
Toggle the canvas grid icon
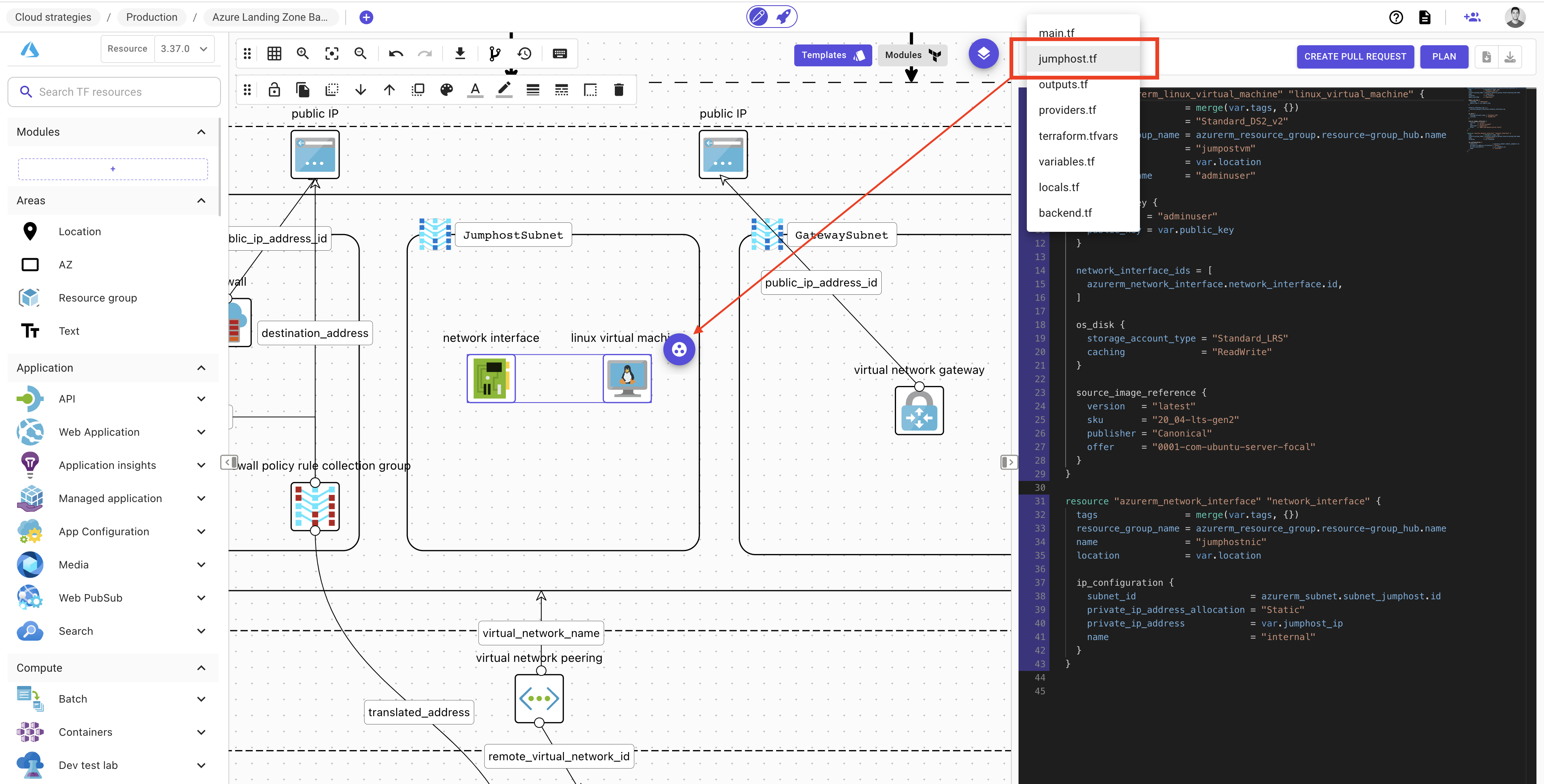[x=274, y=54]
